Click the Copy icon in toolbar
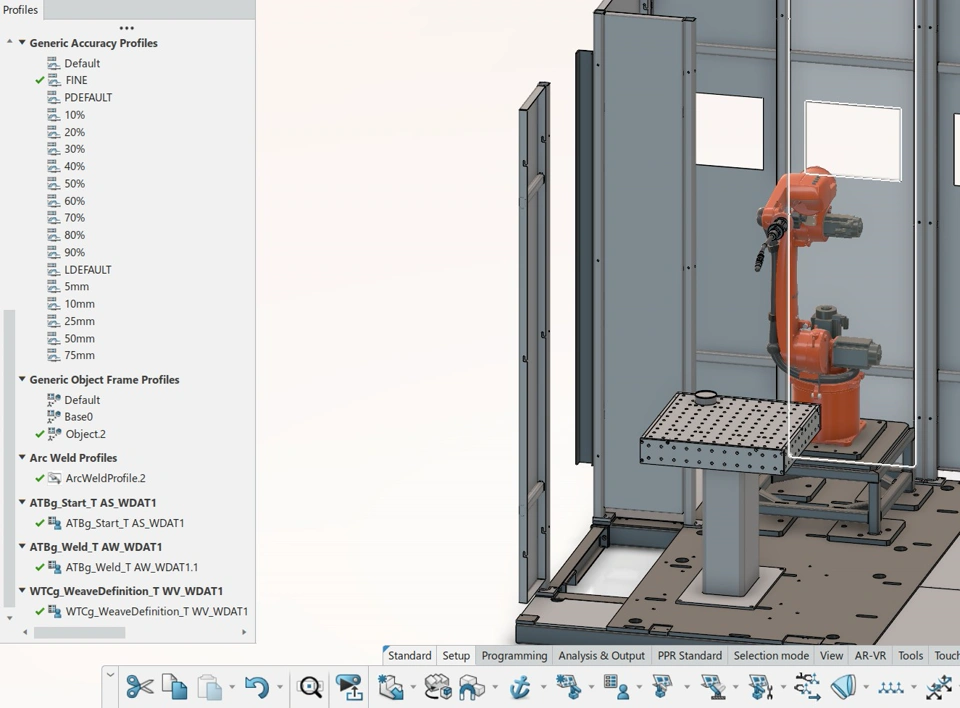Viewport: 960px width, 708px height. pyautogui.click(x=175, y=686)
